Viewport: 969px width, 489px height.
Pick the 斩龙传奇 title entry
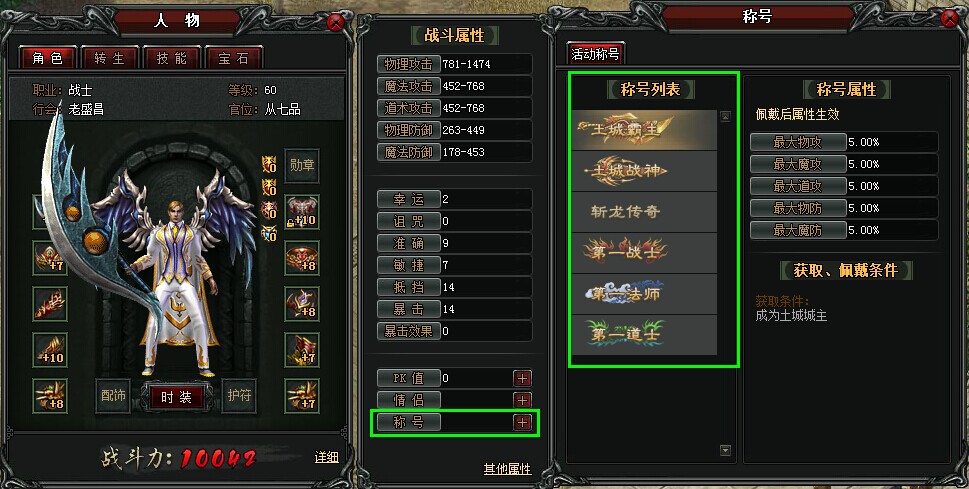point(644,212)
